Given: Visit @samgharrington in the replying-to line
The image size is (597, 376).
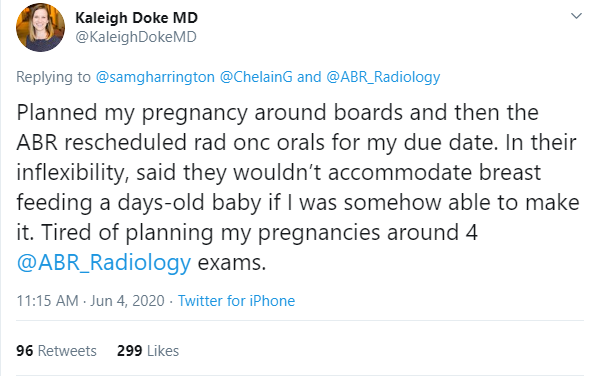Looking at the screenshot, I should [x=155, y=77].
